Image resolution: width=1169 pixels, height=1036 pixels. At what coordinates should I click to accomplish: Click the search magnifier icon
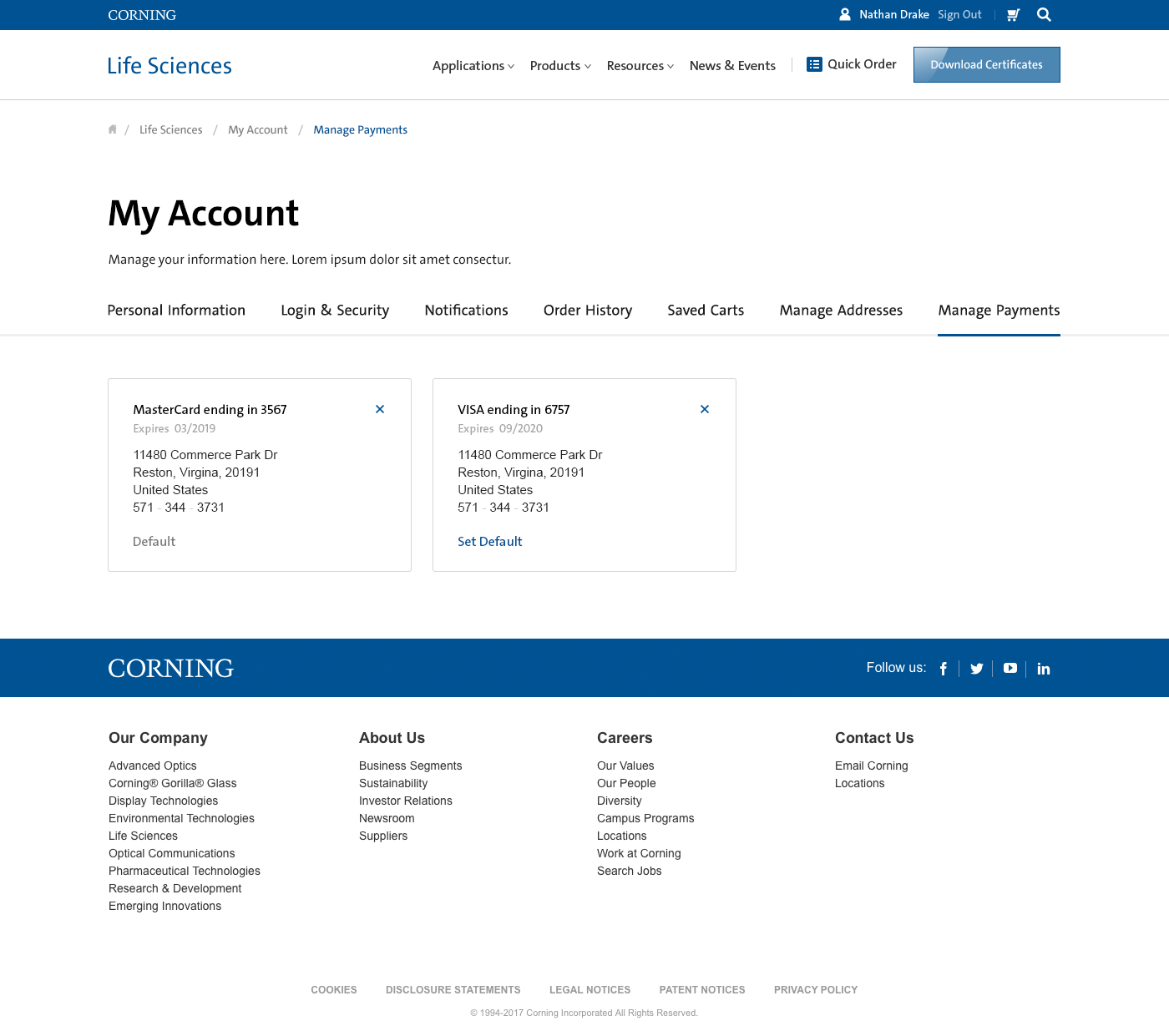coord(1044,14)
